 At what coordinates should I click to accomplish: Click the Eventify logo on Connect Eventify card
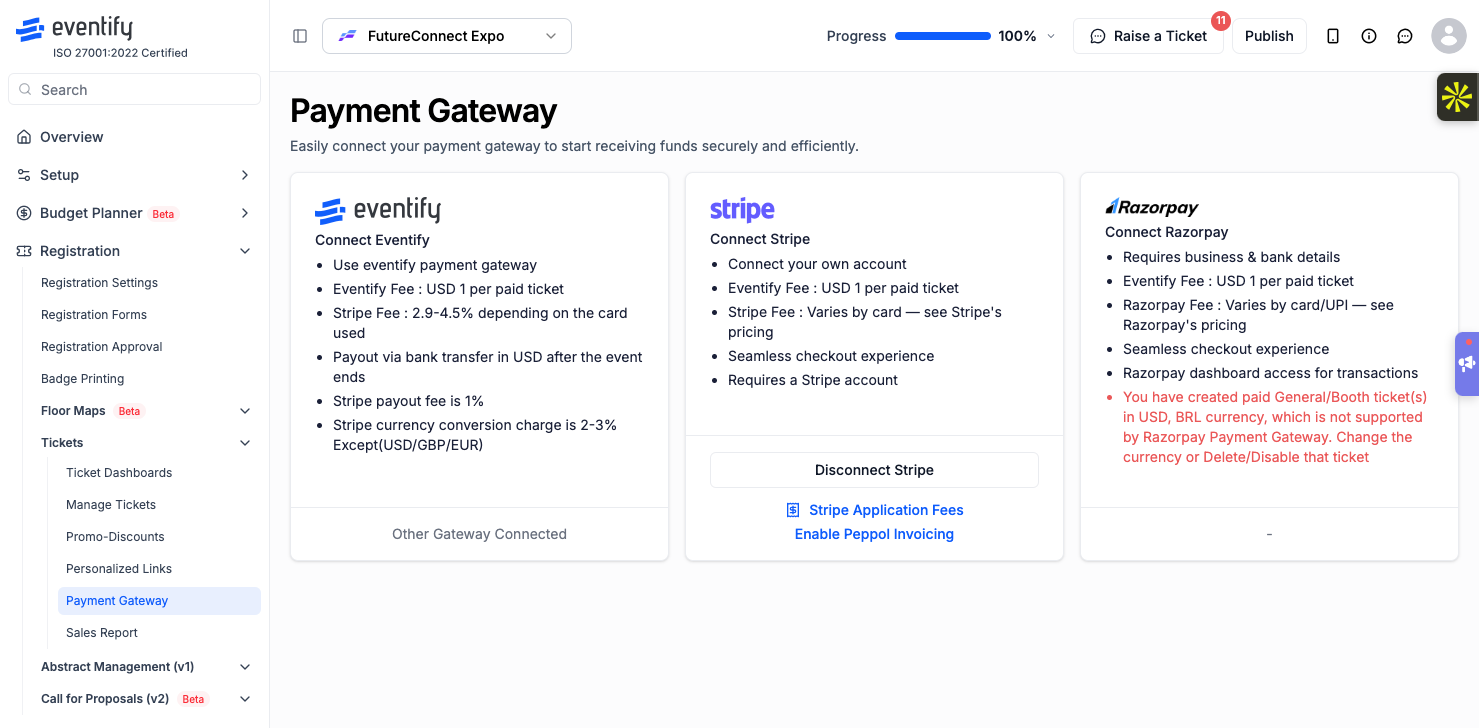pyautogui.click(x=377, y=210)
